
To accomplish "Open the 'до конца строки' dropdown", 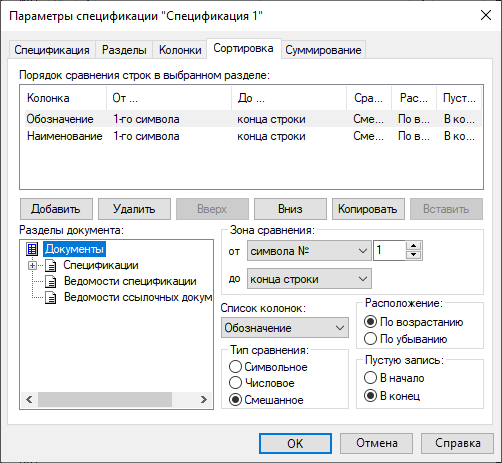I will (x=309, y=279).
